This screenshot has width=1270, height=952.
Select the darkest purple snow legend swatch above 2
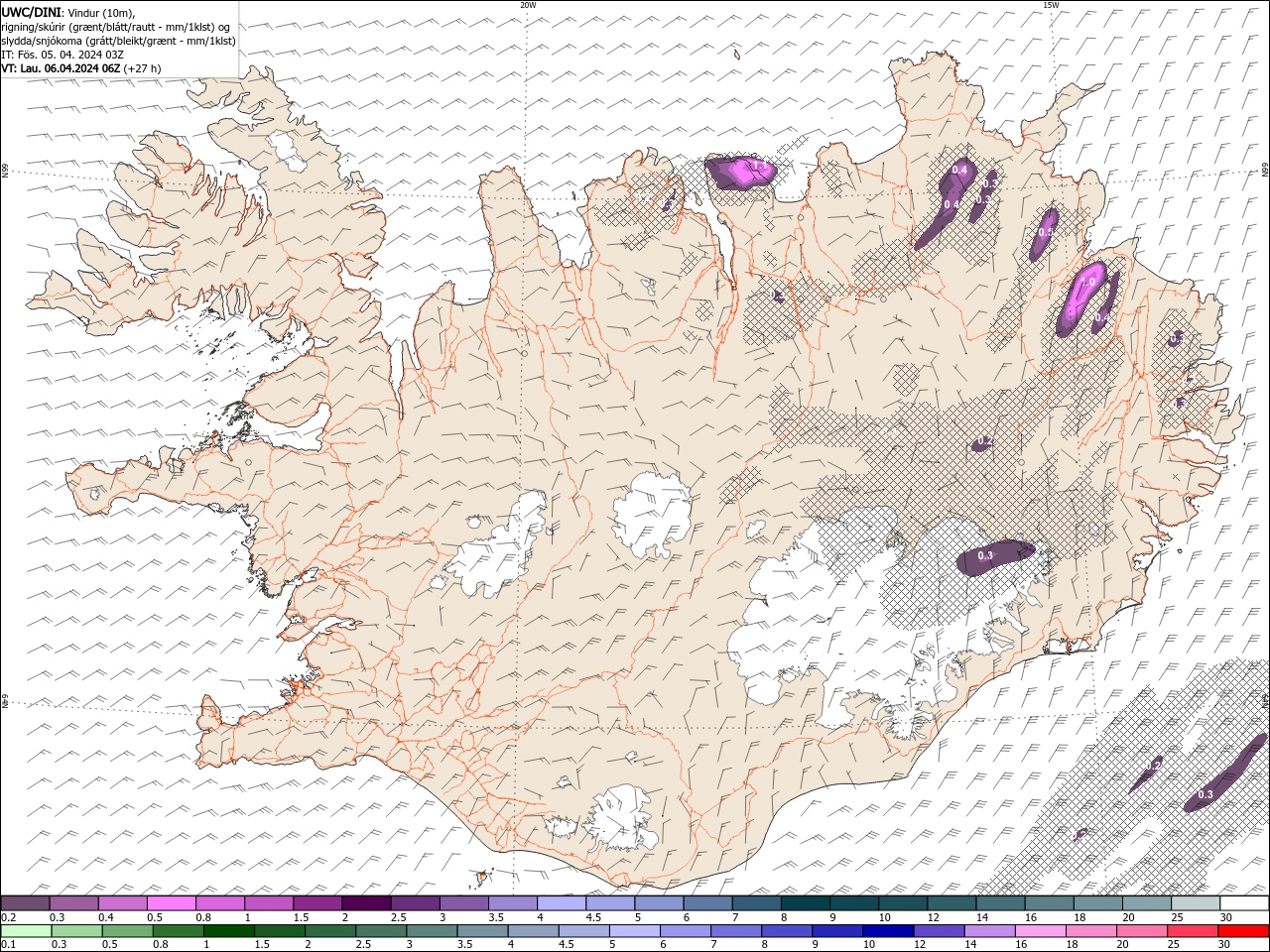click(365, 903)
